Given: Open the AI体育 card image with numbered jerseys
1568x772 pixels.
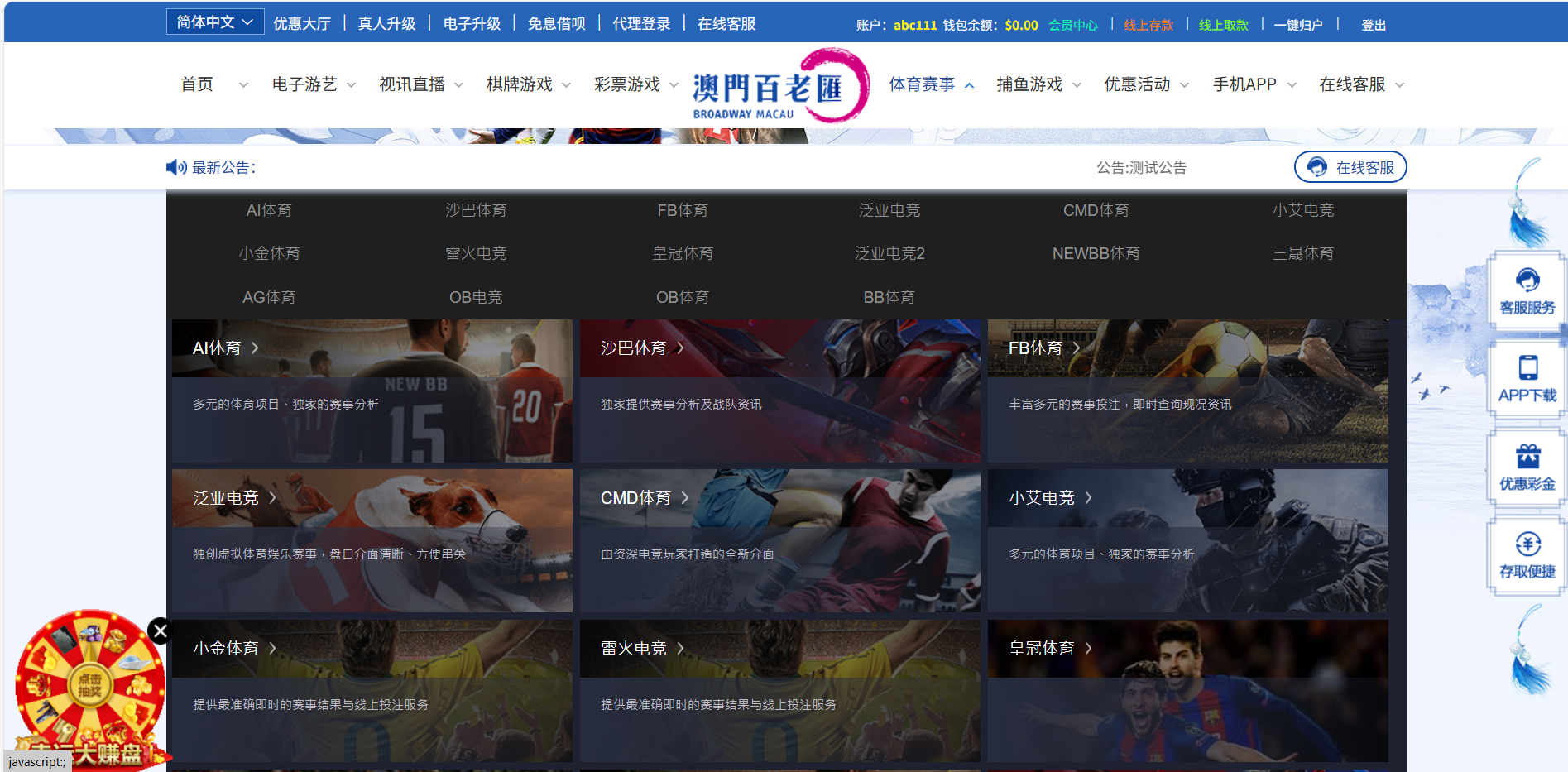Looking at the screenshot, I should [372, 391].
